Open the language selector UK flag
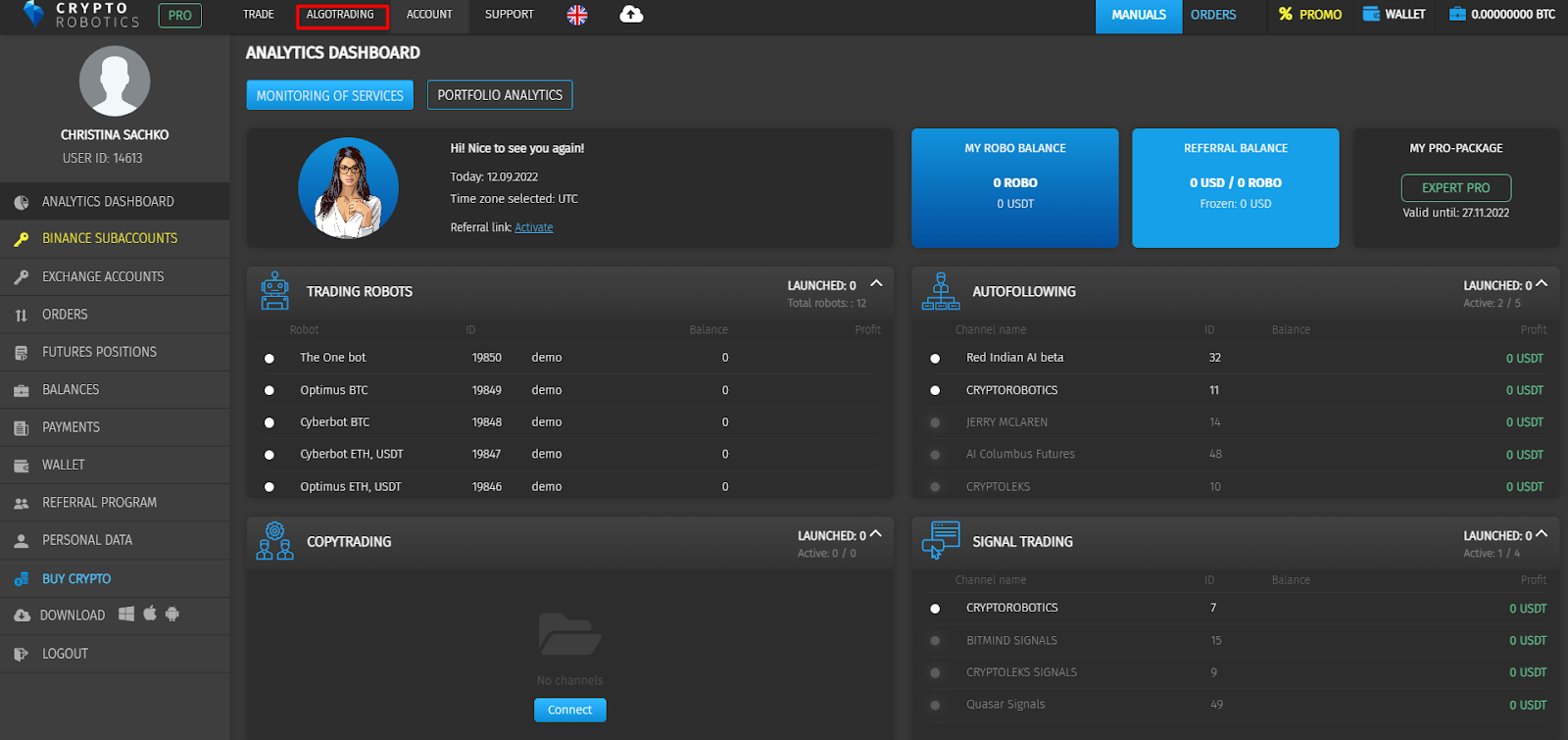This screenshot has width=1568, height=740. (x=577, y=15)
